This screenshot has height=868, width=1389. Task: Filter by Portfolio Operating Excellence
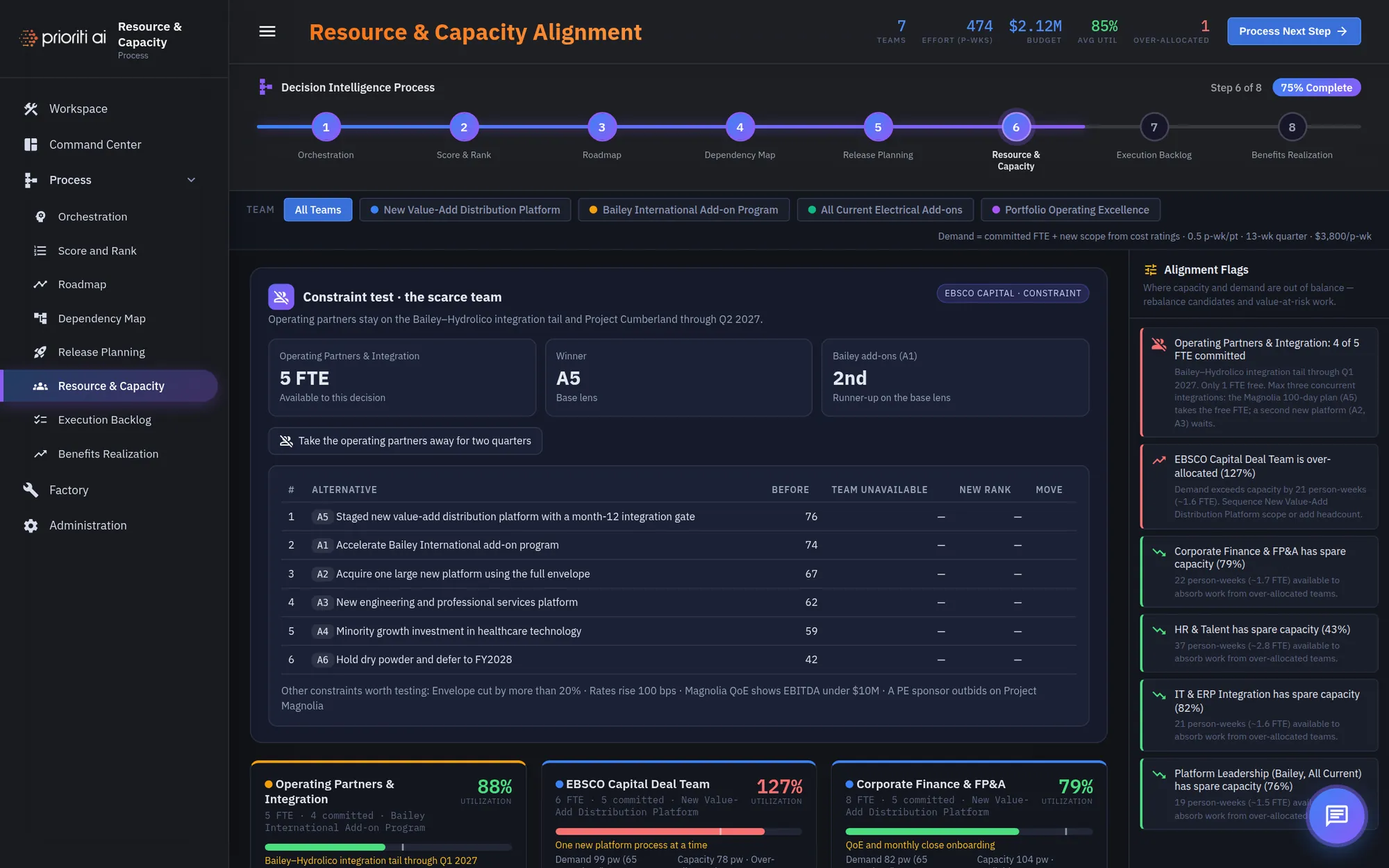pos(1070,210)
